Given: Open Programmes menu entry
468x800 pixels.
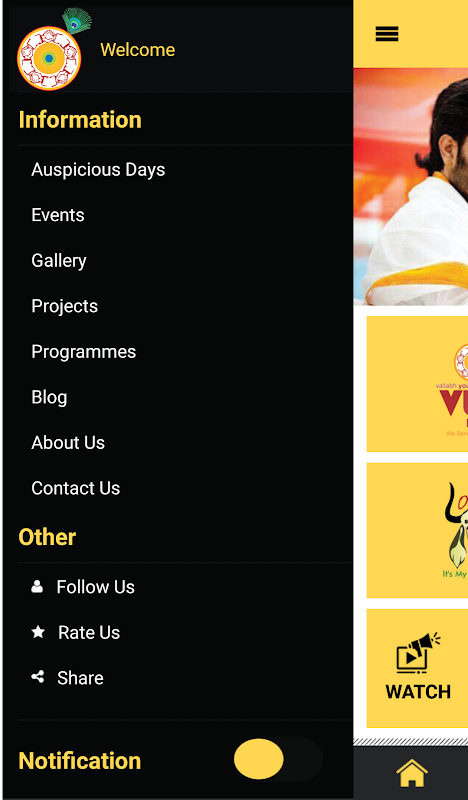Looking at the screenshot, I should tap(84, 352).
